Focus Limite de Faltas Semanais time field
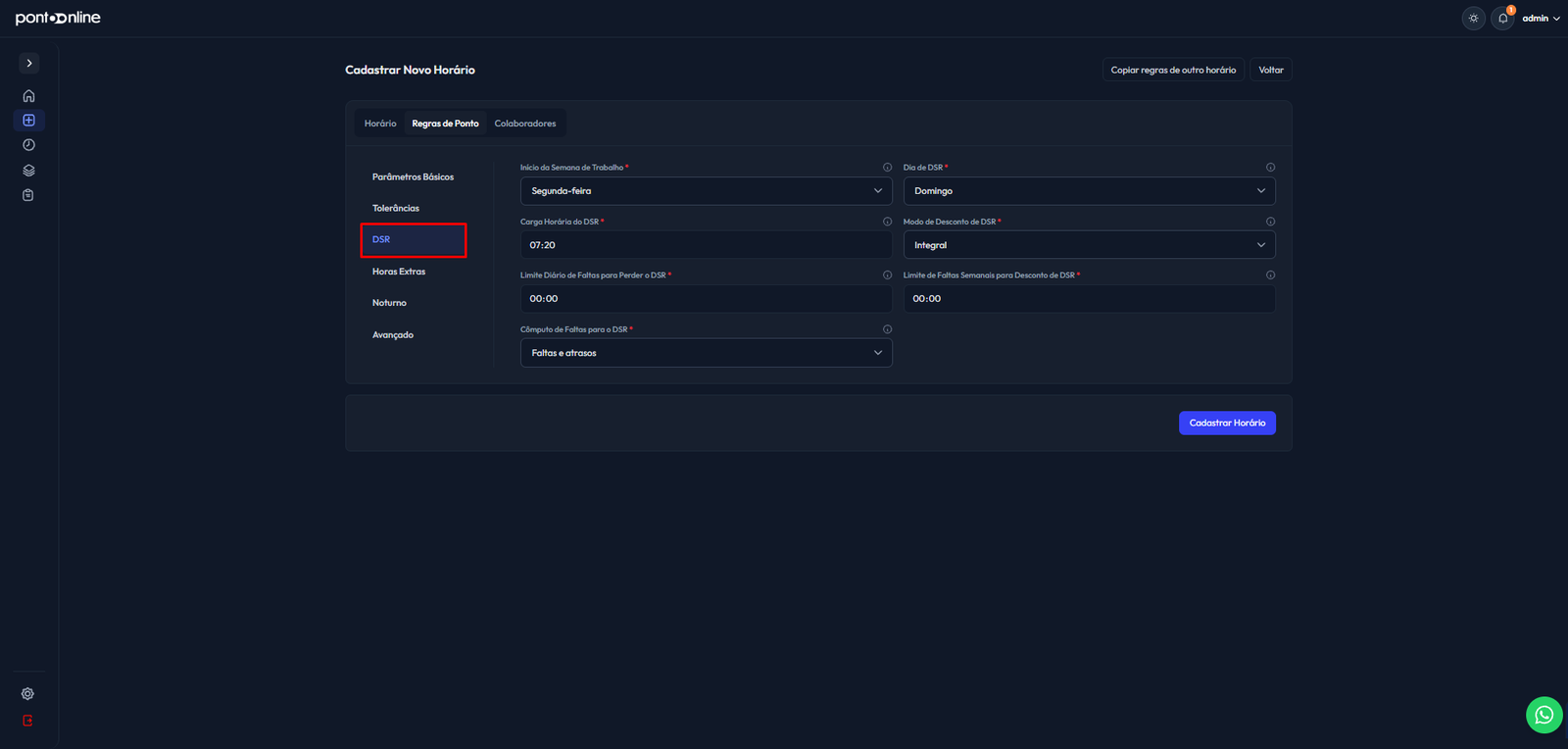The height and width of the screenshot is (749, 1568). coord(1089,299)
